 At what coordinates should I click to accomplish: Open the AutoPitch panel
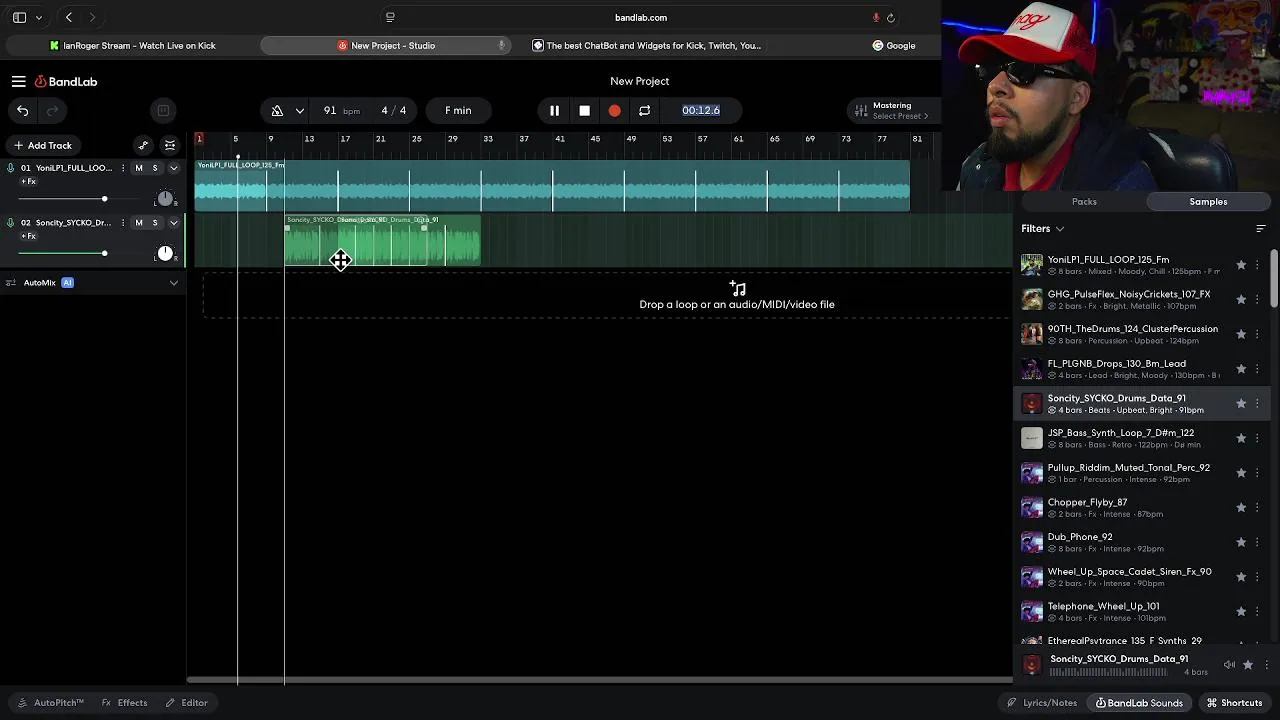pyautogui.click(x=52, y=703)
